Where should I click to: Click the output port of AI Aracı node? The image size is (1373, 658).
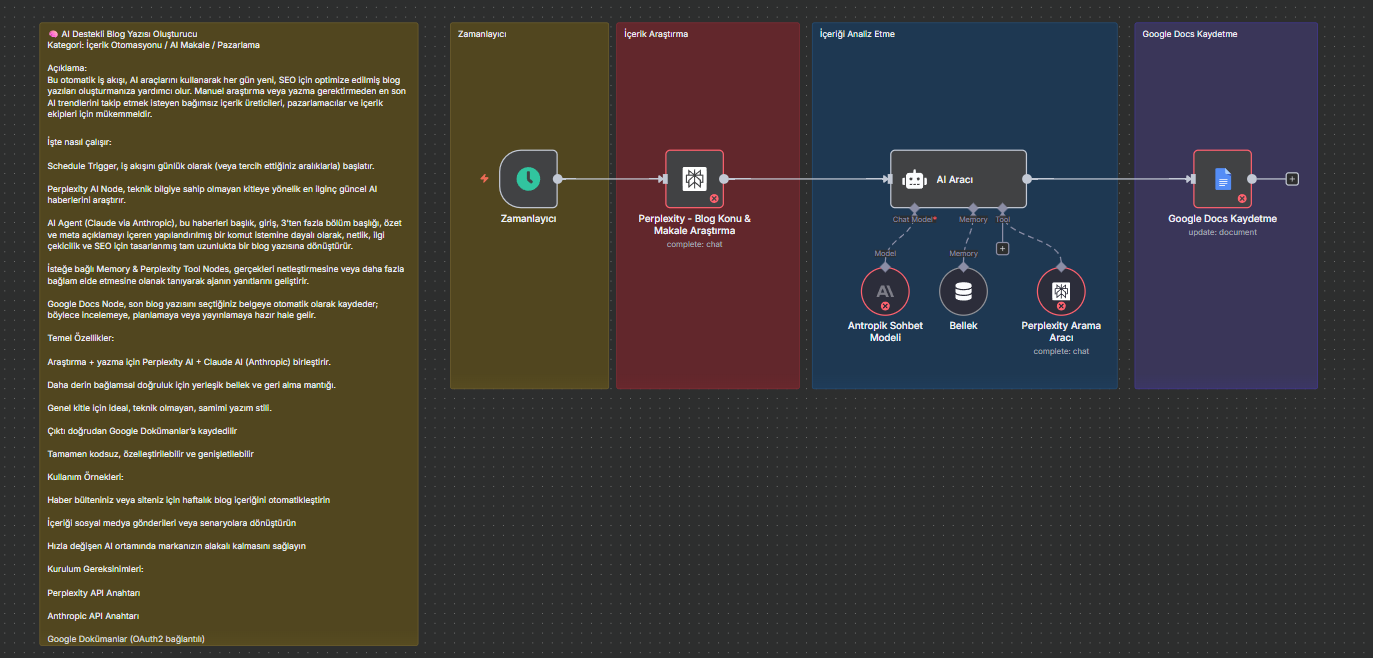pyautogui.click(x=1027, y=179)
